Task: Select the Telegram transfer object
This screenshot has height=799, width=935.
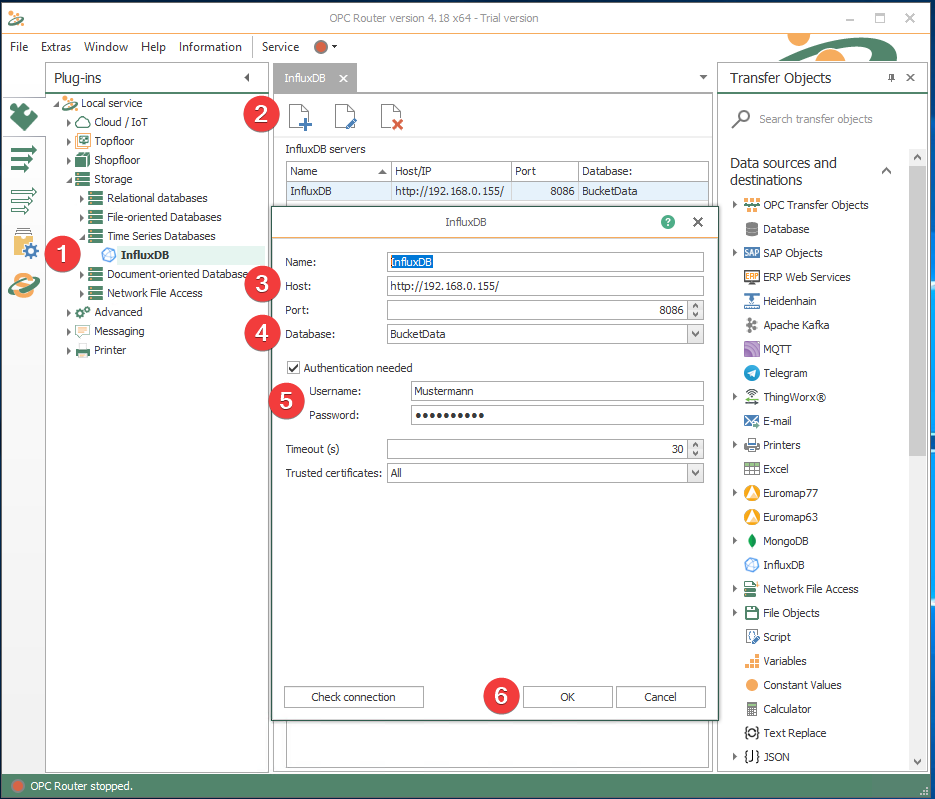Action: click(x=785, y=373)
